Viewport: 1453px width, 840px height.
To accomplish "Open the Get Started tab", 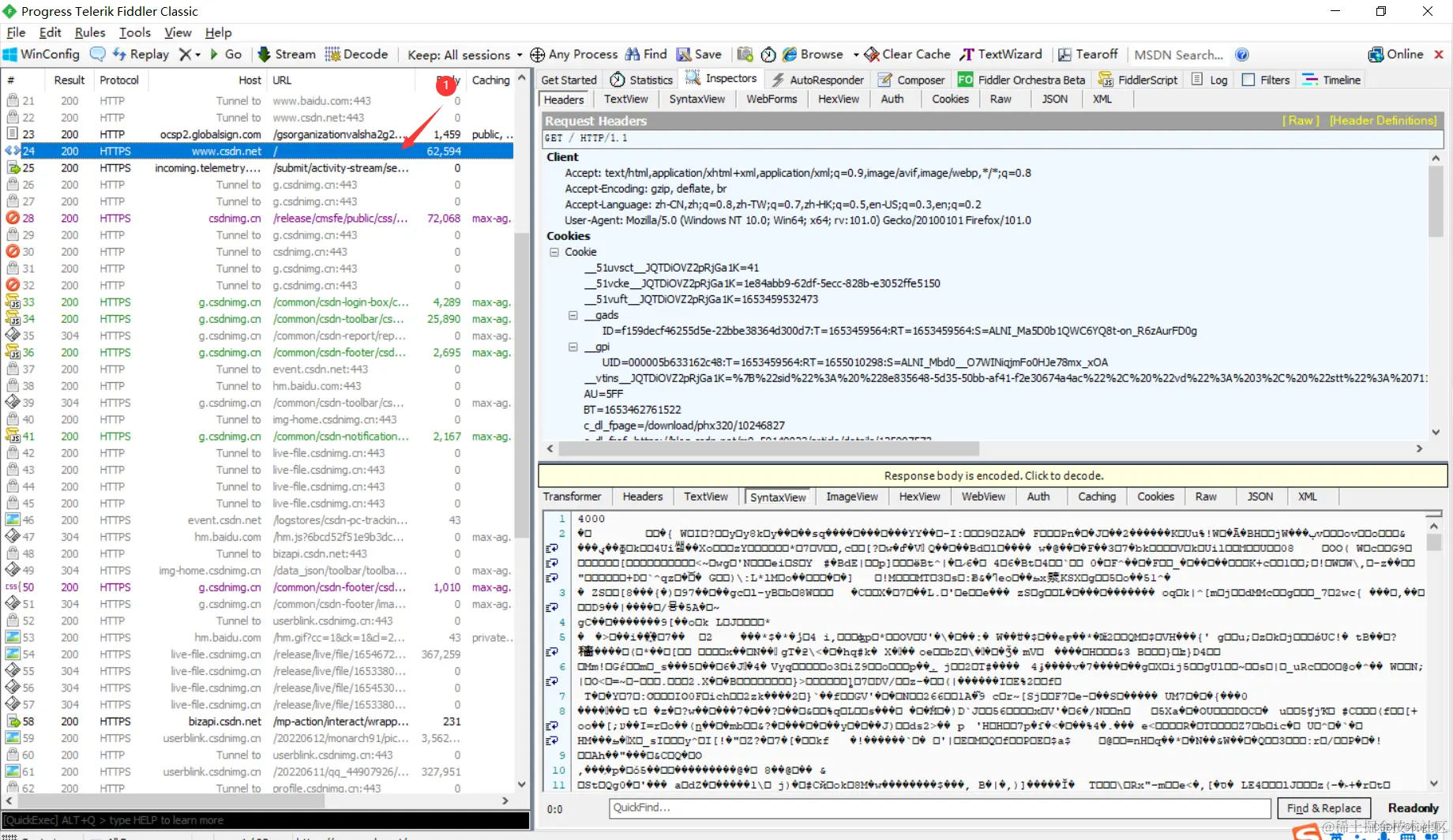I will tap(569, 80).
